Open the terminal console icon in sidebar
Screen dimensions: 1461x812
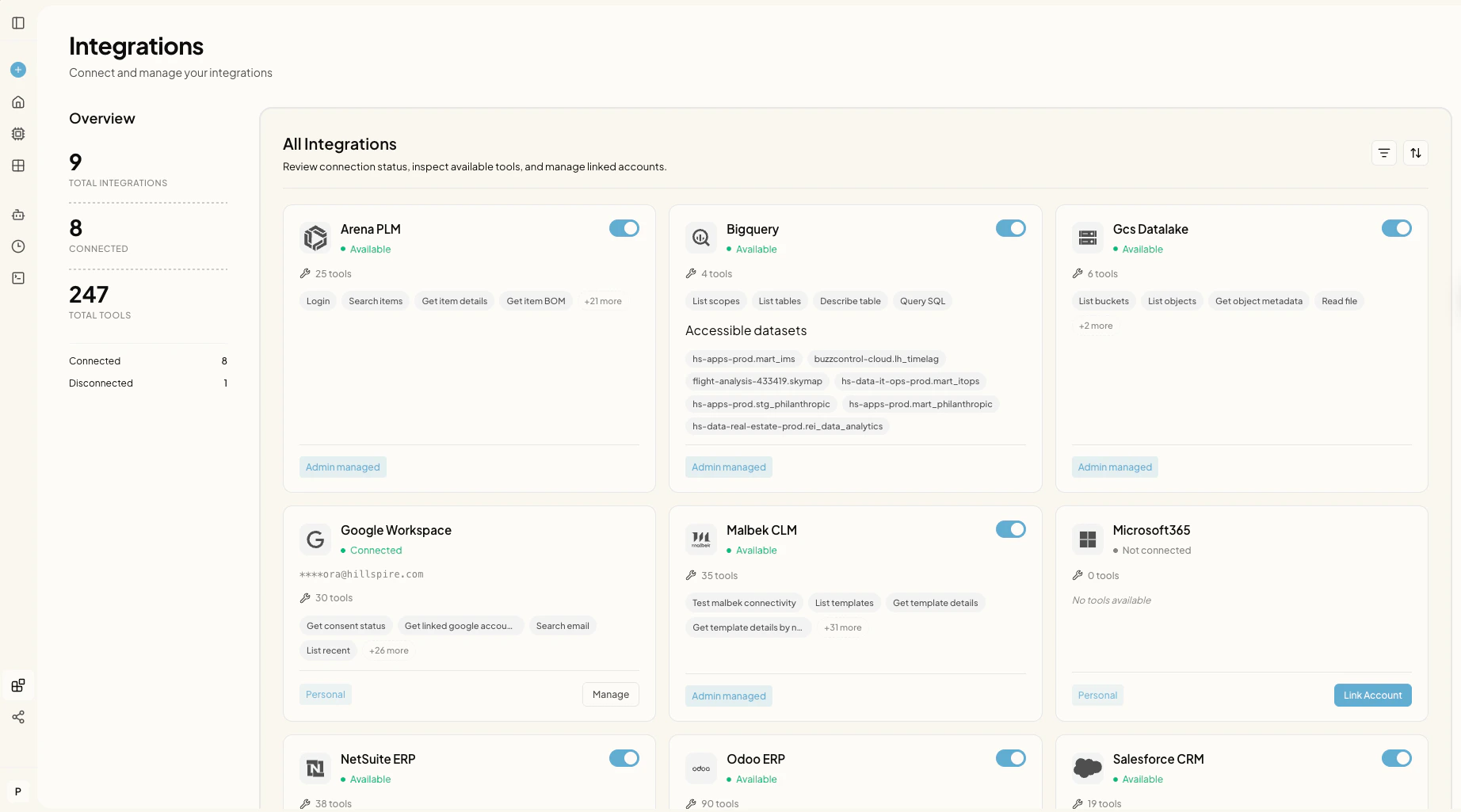click(x=18, y=278)
